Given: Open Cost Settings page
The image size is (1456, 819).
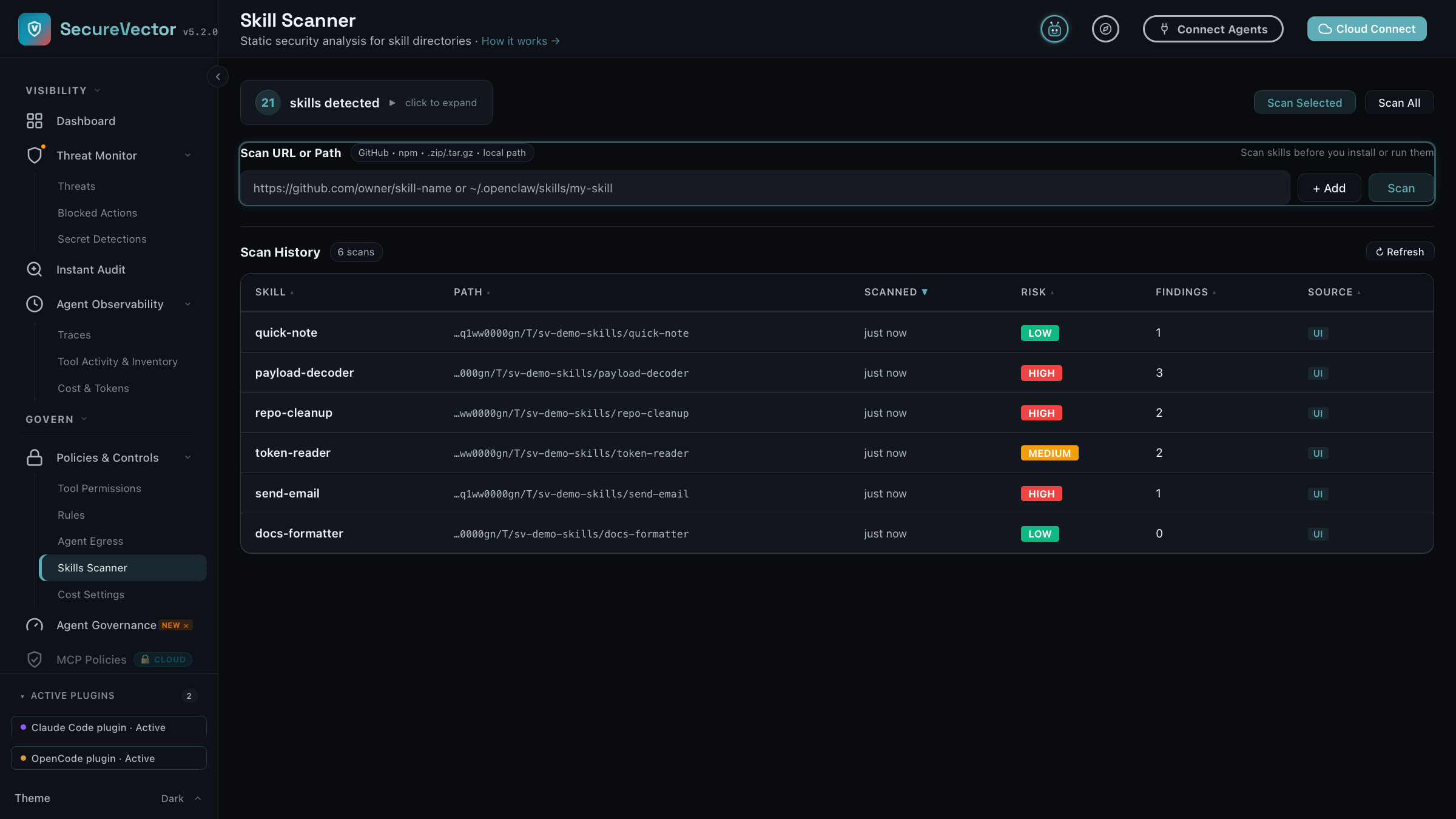Looking at the screenshot, I should (91, 595).
